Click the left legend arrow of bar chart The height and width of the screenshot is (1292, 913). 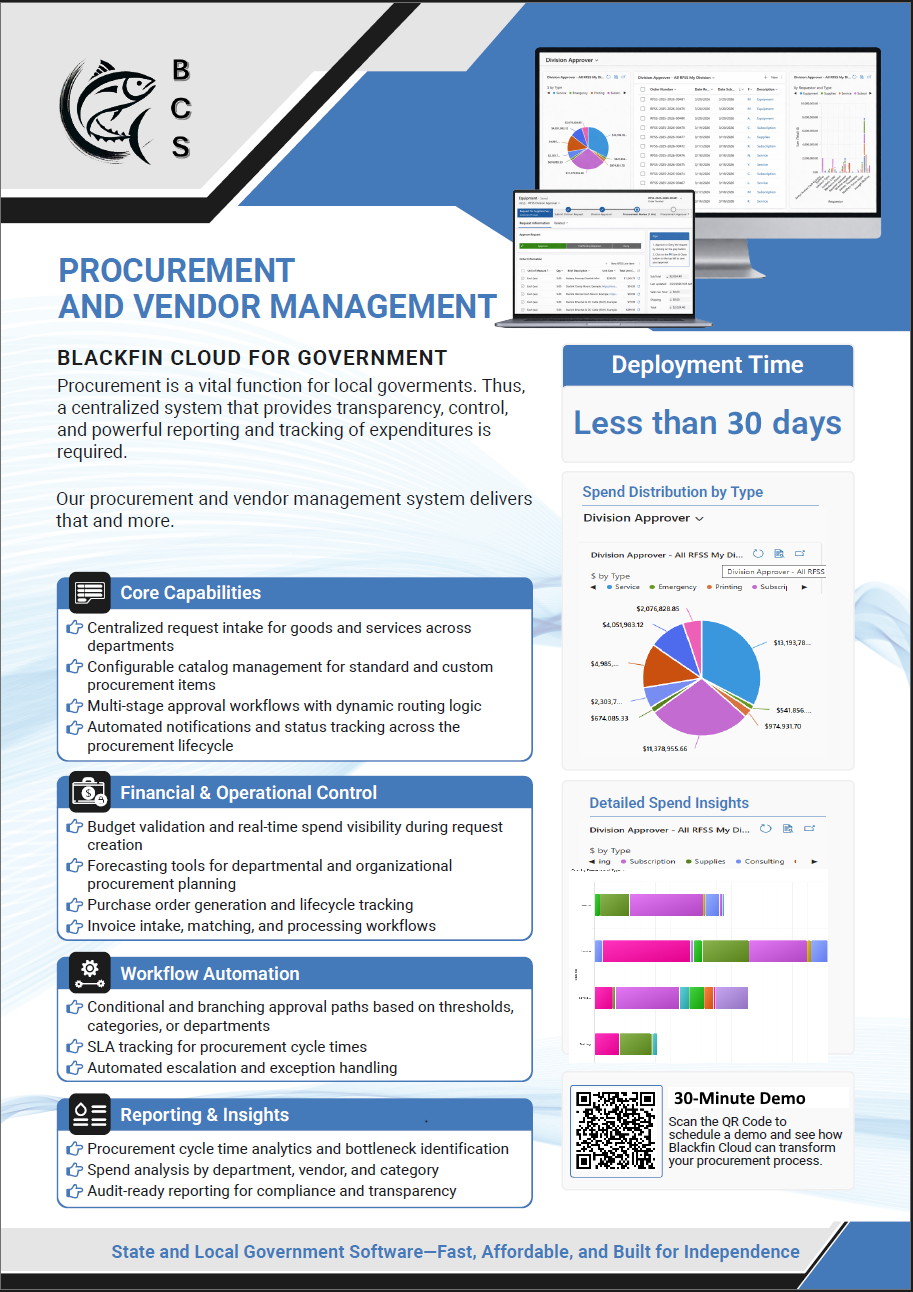592,861
